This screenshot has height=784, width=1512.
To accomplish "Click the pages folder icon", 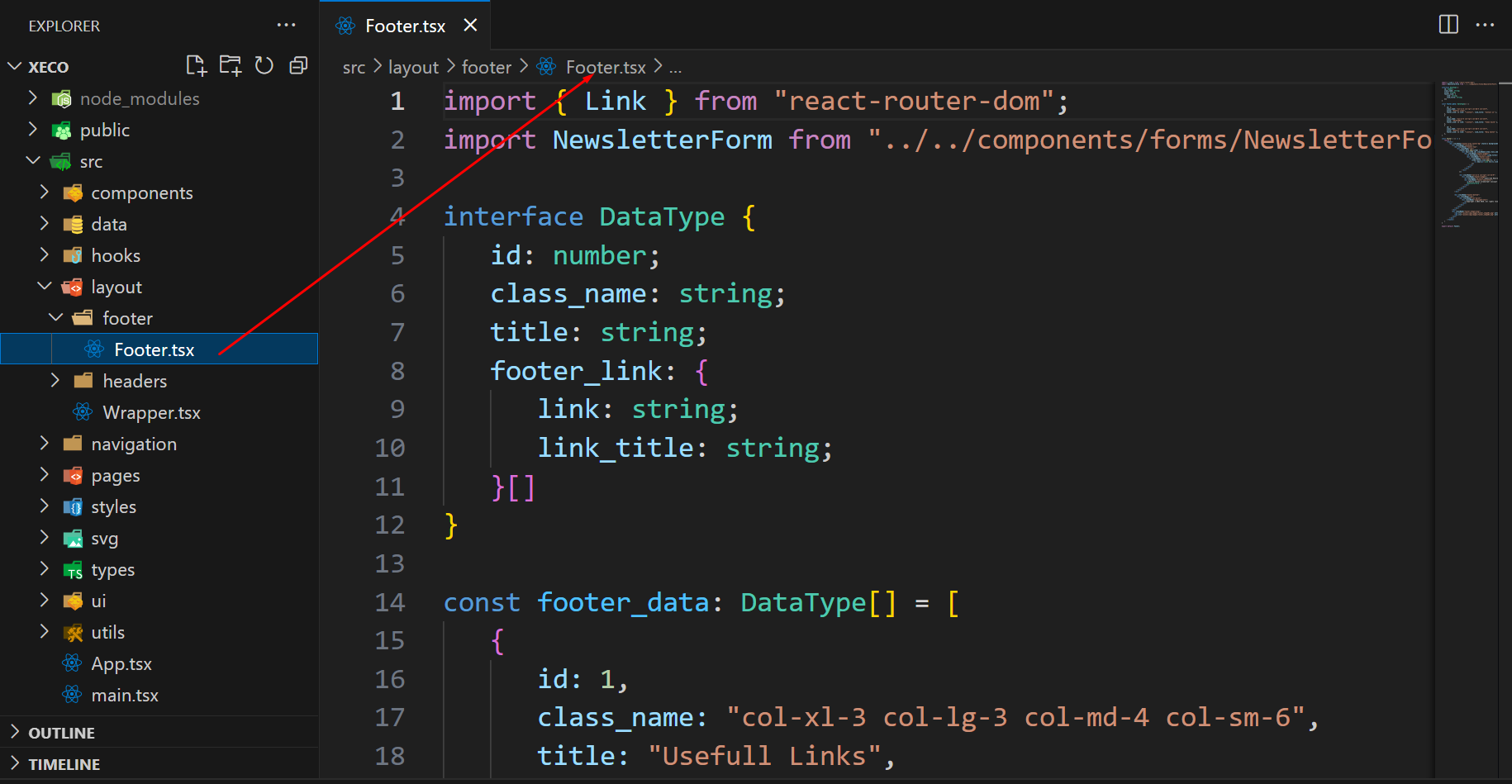I will coord(73,476).
